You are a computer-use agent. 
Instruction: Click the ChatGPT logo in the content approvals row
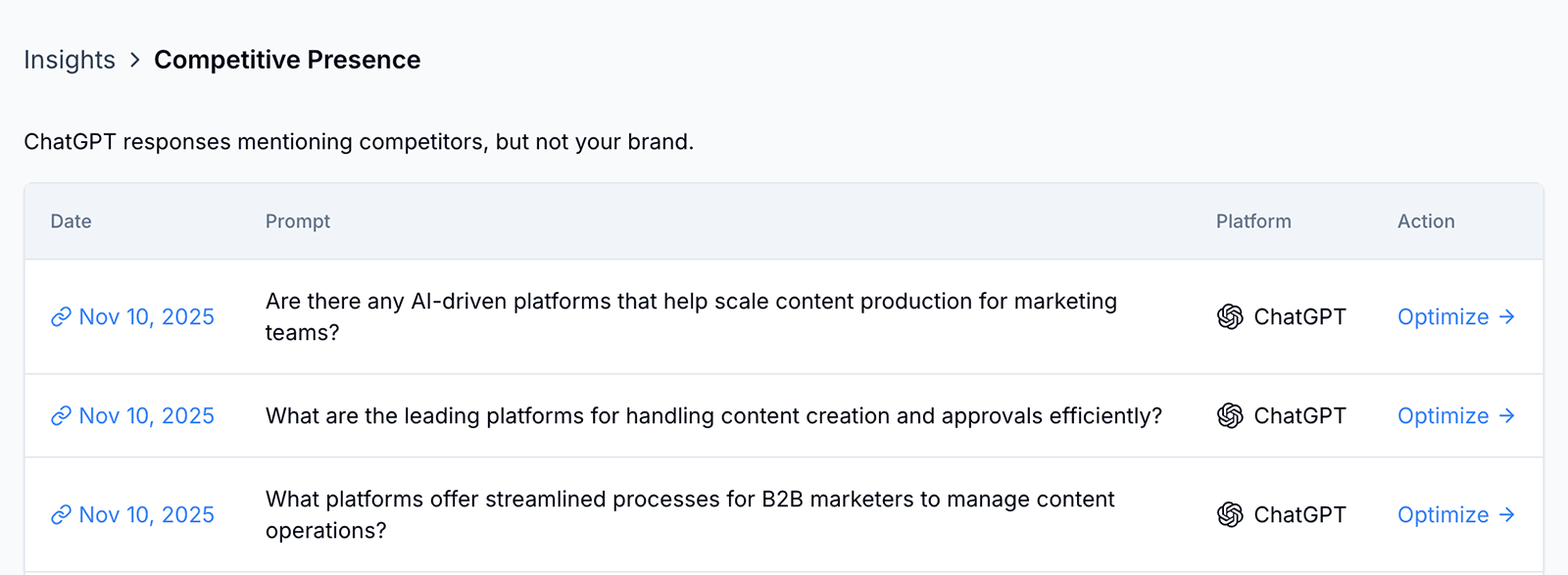pos(1230,416)
